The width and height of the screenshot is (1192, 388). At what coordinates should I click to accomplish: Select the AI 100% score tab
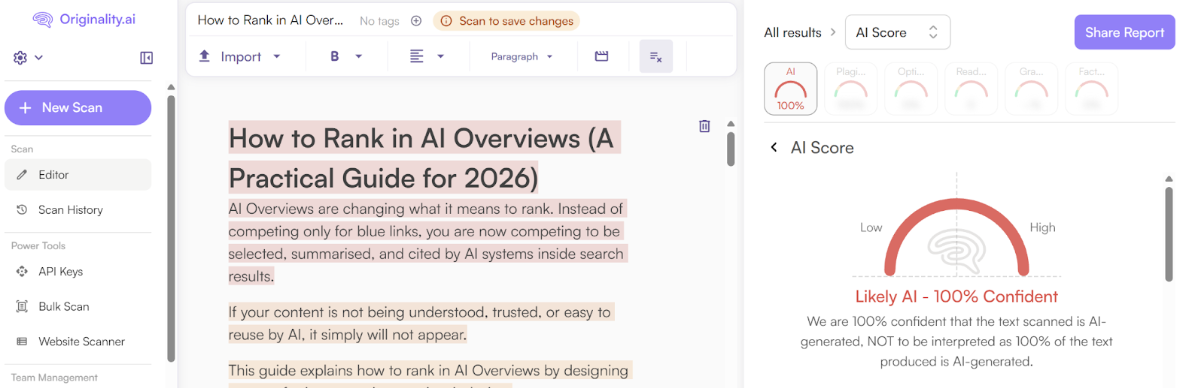point(791,89)
